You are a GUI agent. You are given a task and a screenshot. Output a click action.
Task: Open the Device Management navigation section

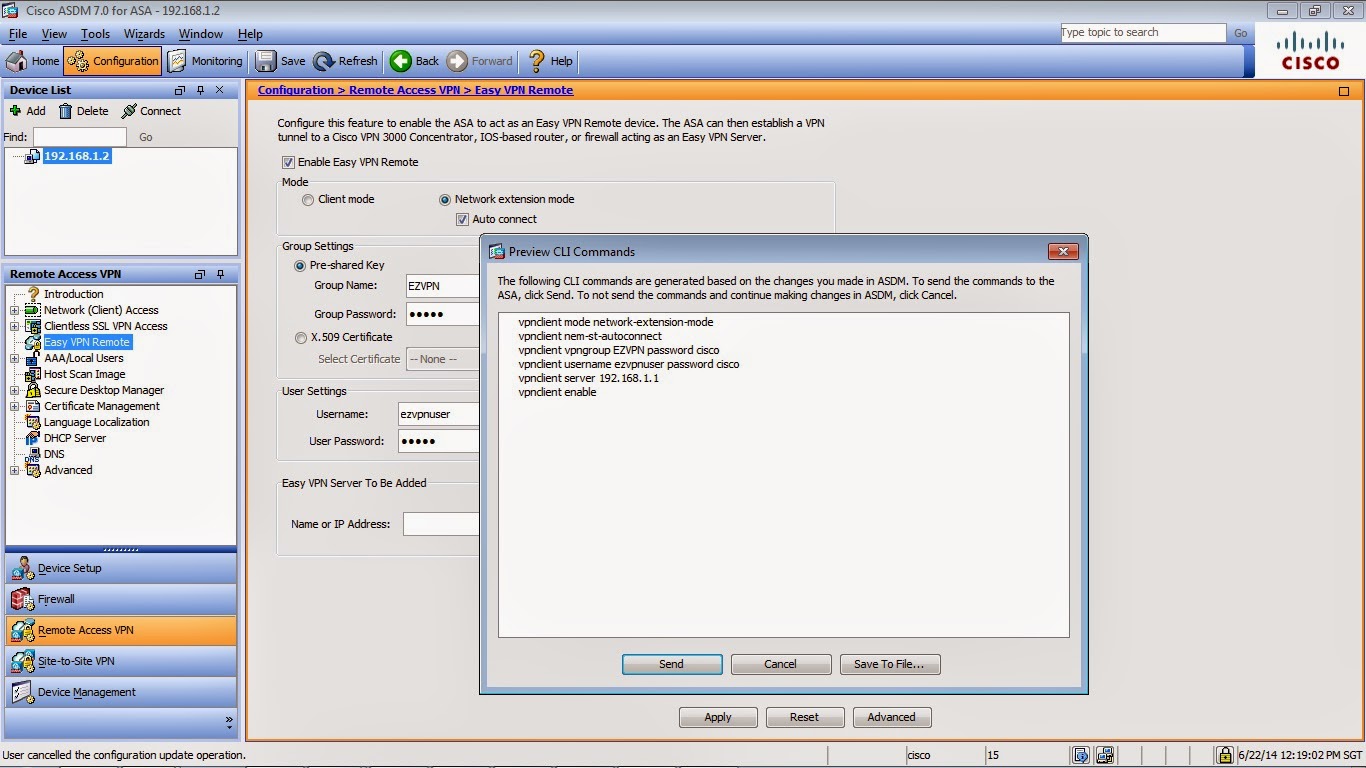(121, 692)
